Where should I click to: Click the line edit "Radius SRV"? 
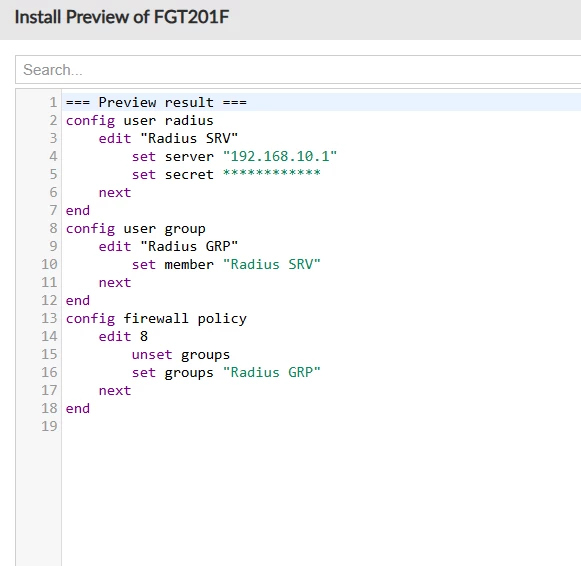pos(168,138)
